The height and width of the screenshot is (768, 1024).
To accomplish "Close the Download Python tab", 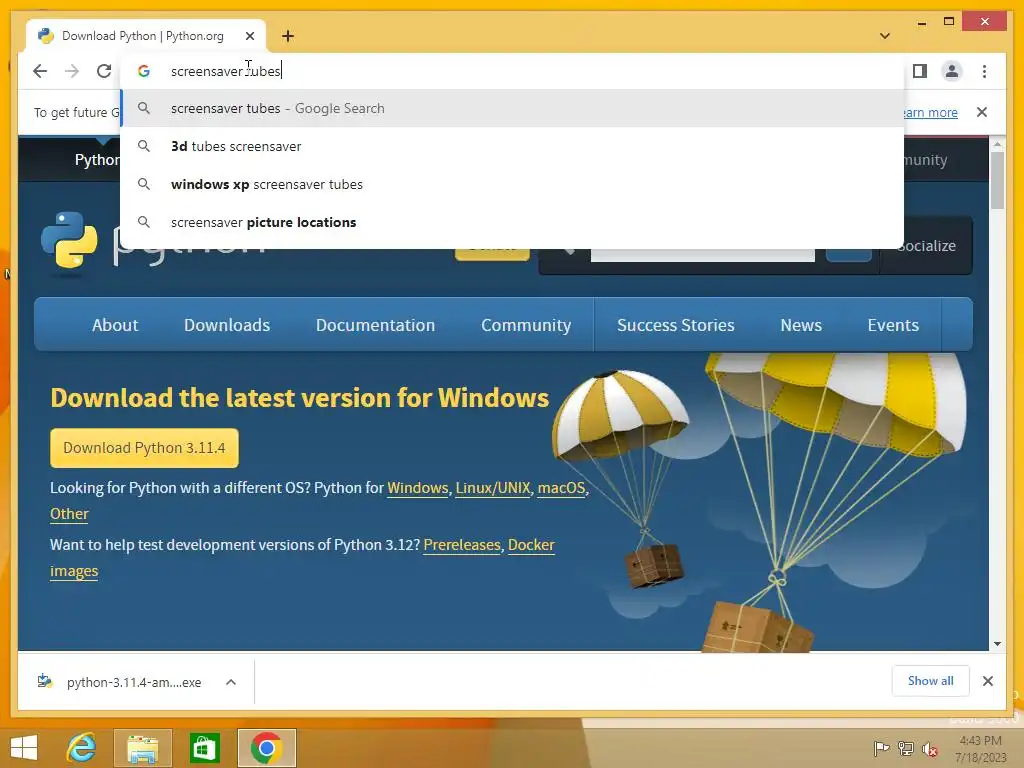I will pos(249,36).
